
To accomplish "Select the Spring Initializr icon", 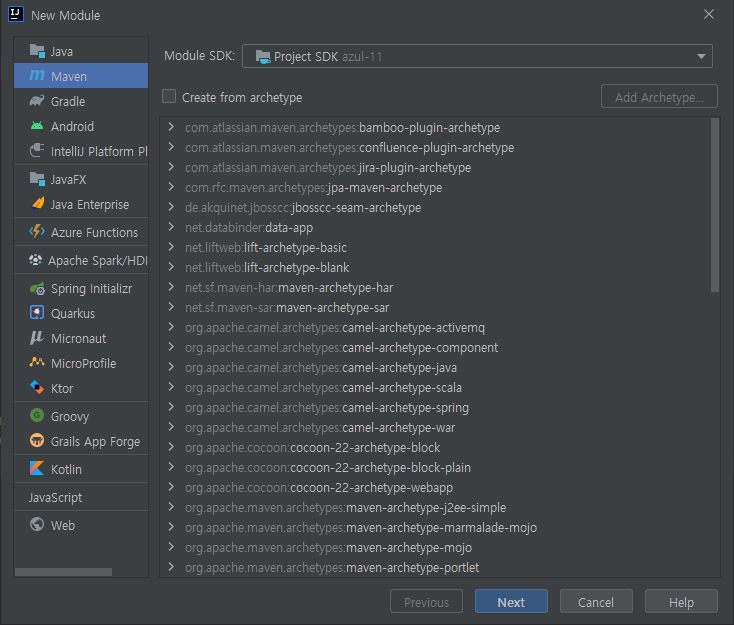I will click(37, 288).
